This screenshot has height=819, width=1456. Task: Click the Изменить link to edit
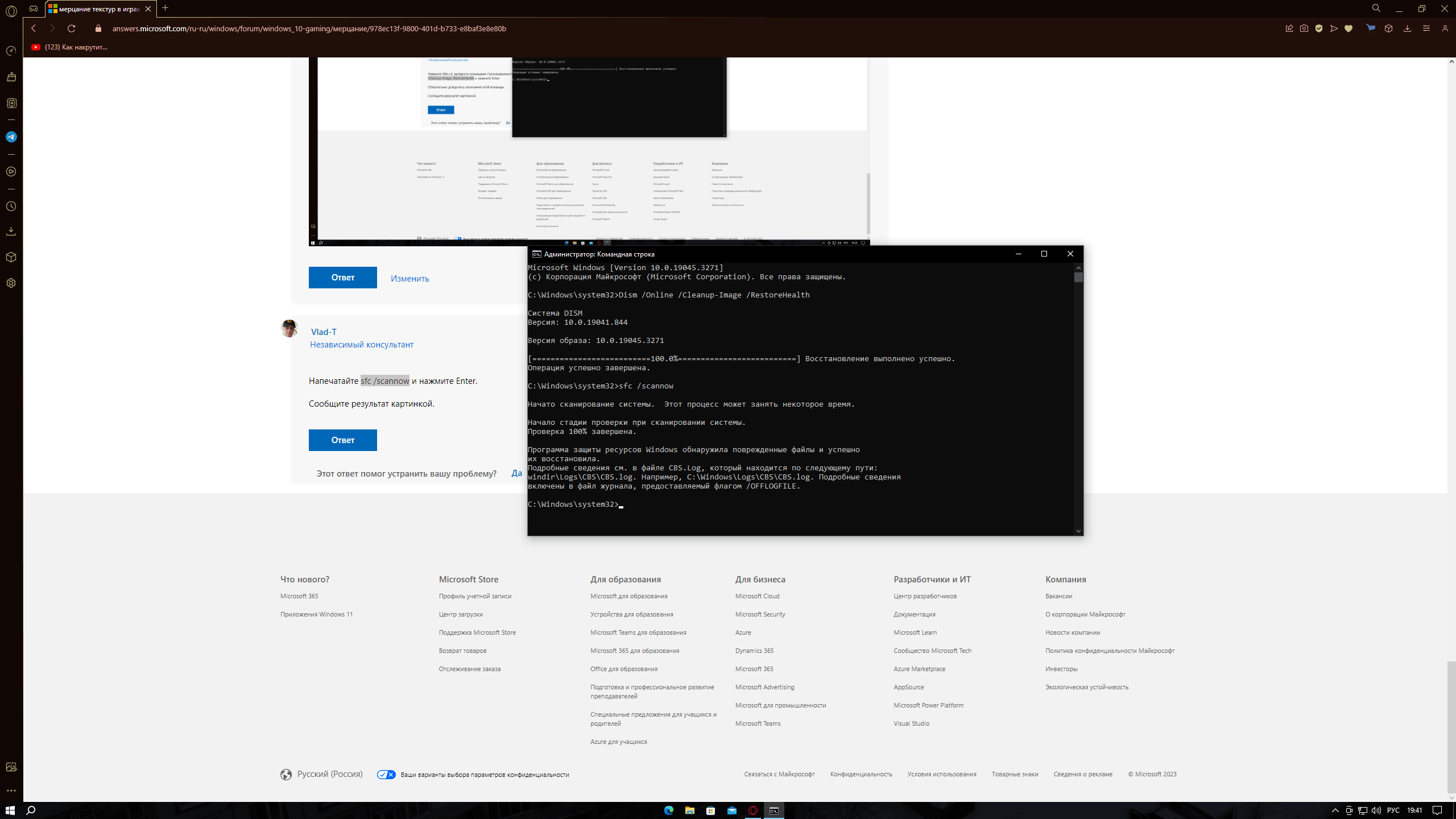coord(410,277)
